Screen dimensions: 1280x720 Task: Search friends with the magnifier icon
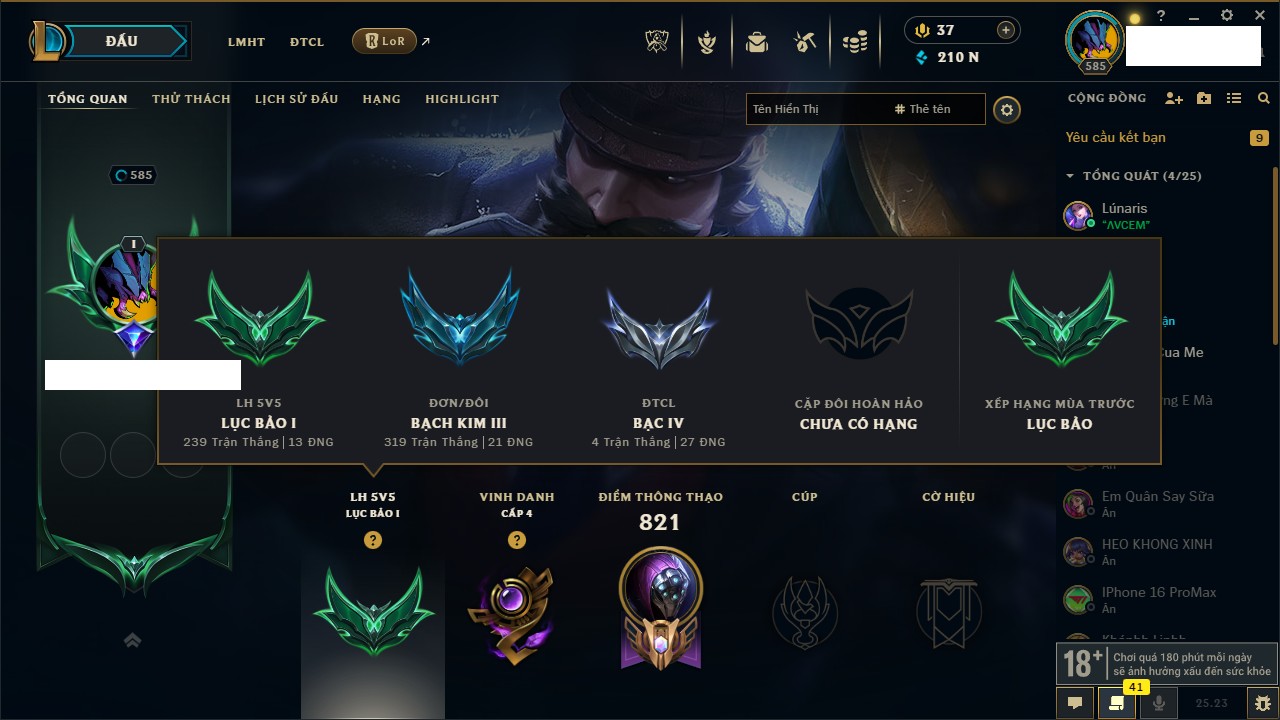click(x=1264, y=98)
